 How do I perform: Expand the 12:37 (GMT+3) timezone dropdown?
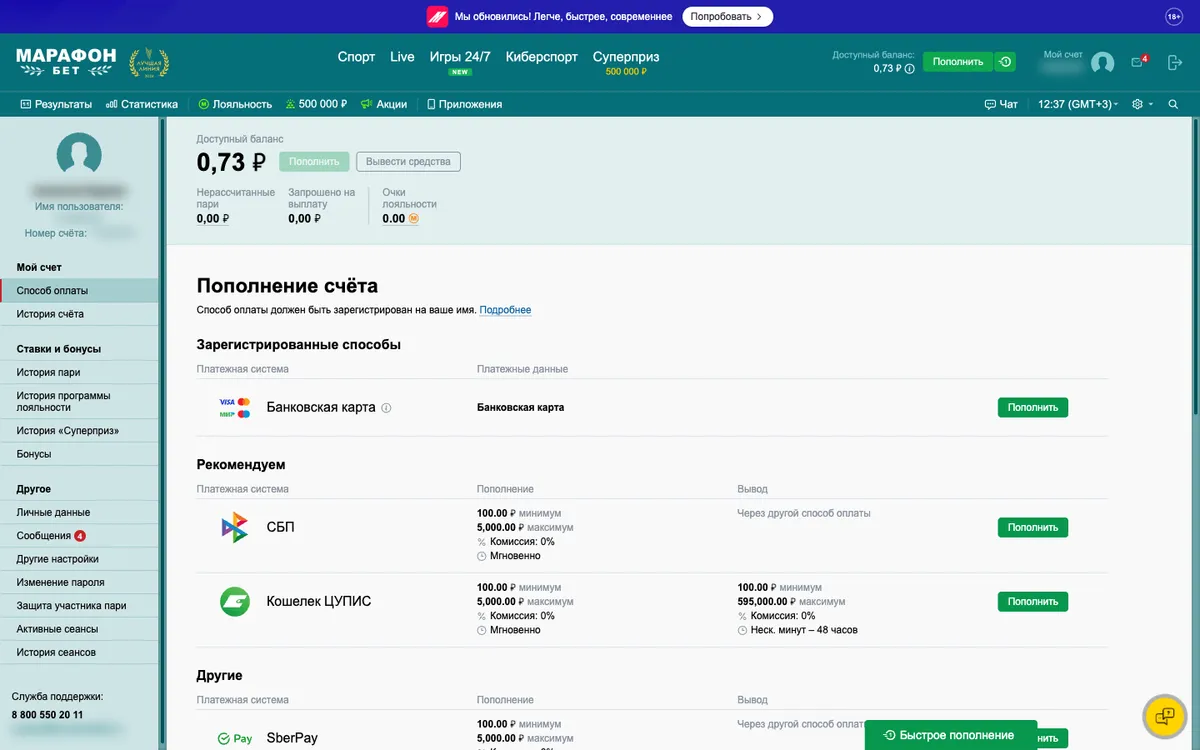tap(1078, 104)
